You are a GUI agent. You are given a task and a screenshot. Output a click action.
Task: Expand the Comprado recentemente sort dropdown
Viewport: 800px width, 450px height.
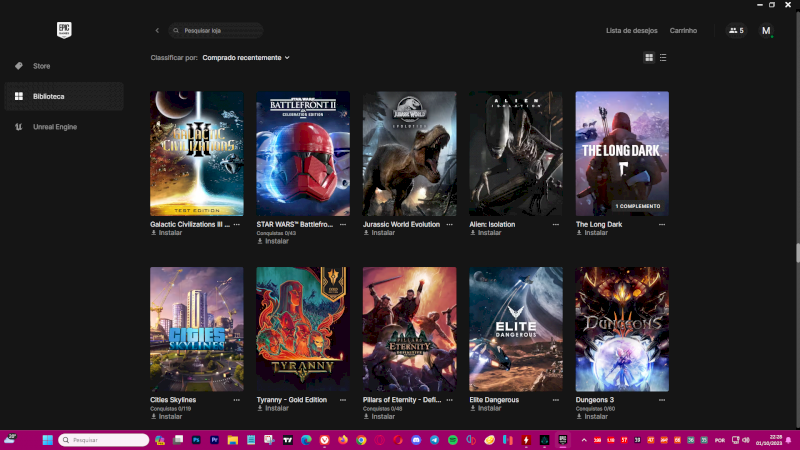click(246, 58)
